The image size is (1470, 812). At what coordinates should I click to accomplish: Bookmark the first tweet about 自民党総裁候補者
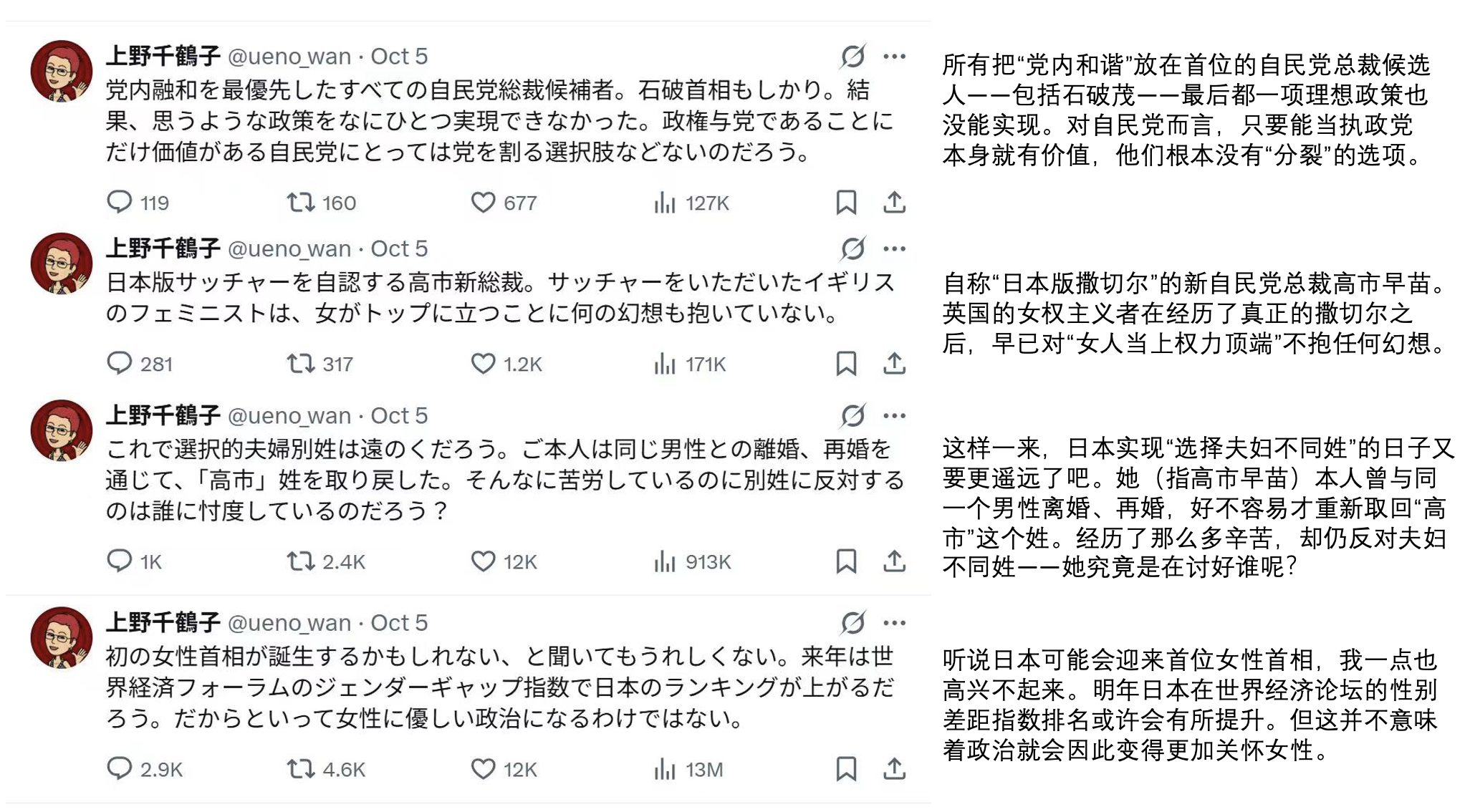[x=846, y=203]
